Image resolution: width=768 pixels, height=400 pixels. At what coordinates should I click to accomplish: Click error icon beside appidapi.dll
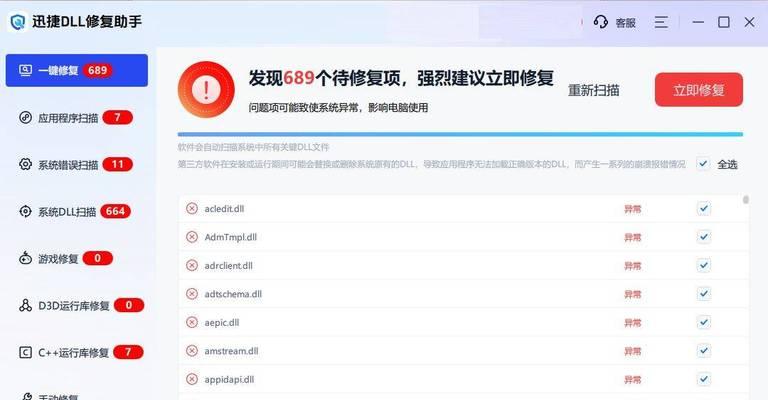192,379
